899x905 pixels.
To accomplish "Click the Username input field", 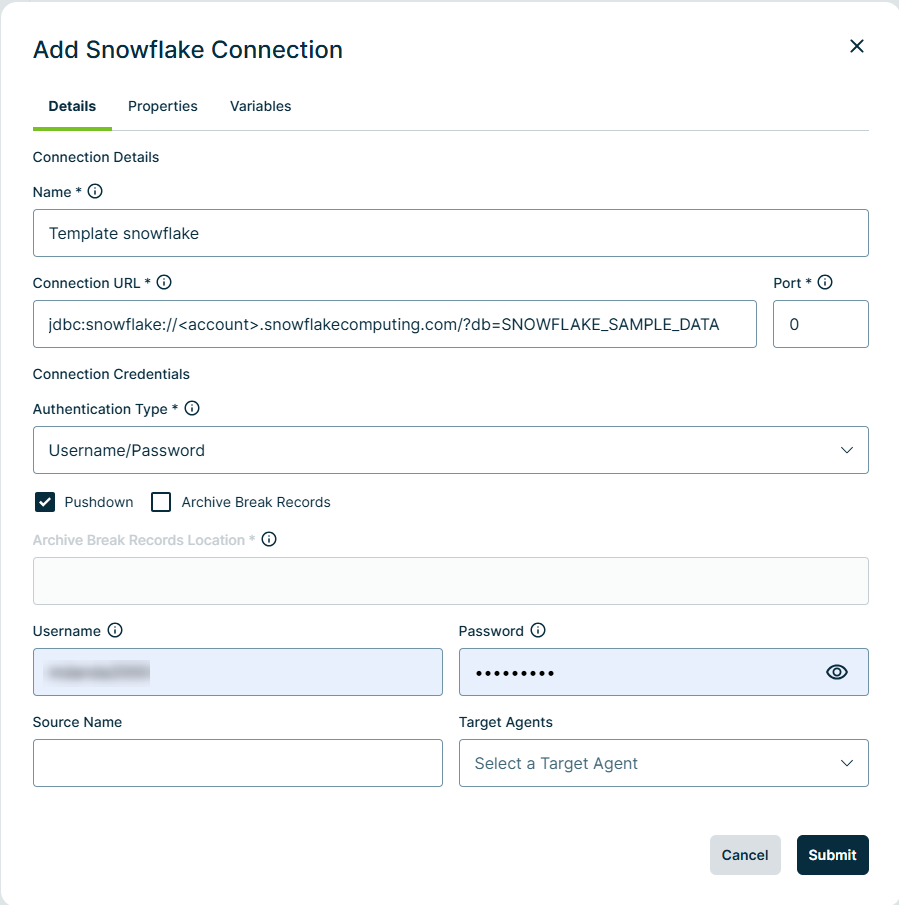I will (x=238, y=672).
